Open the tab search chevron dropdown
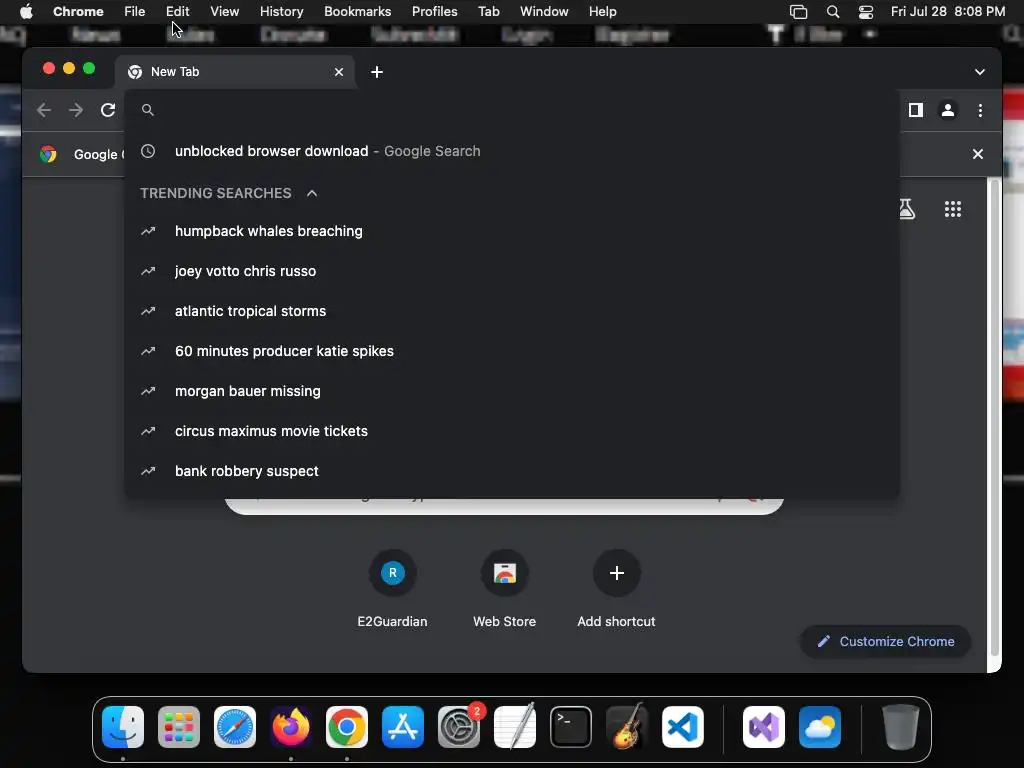 [x=980, y=72]
